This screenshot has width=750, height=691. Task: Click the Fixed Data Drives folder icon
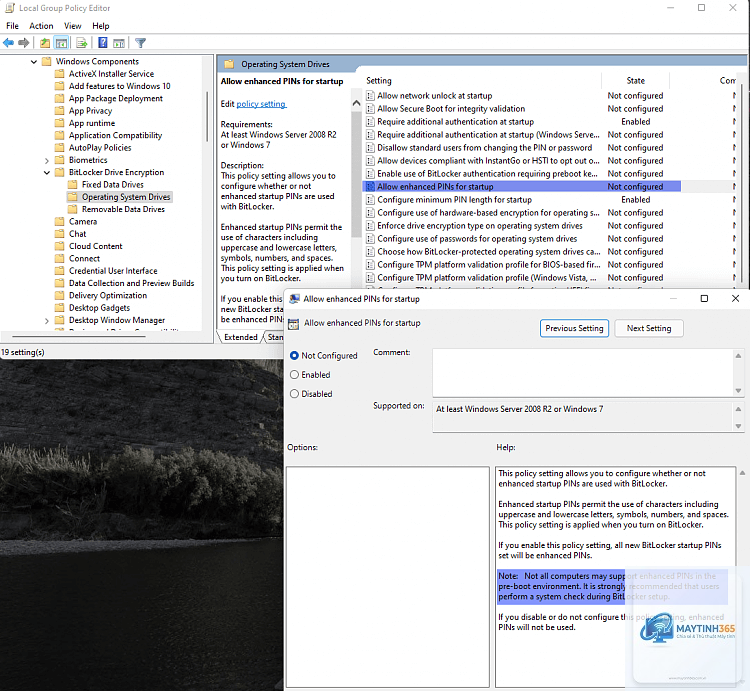coord(72,185)
